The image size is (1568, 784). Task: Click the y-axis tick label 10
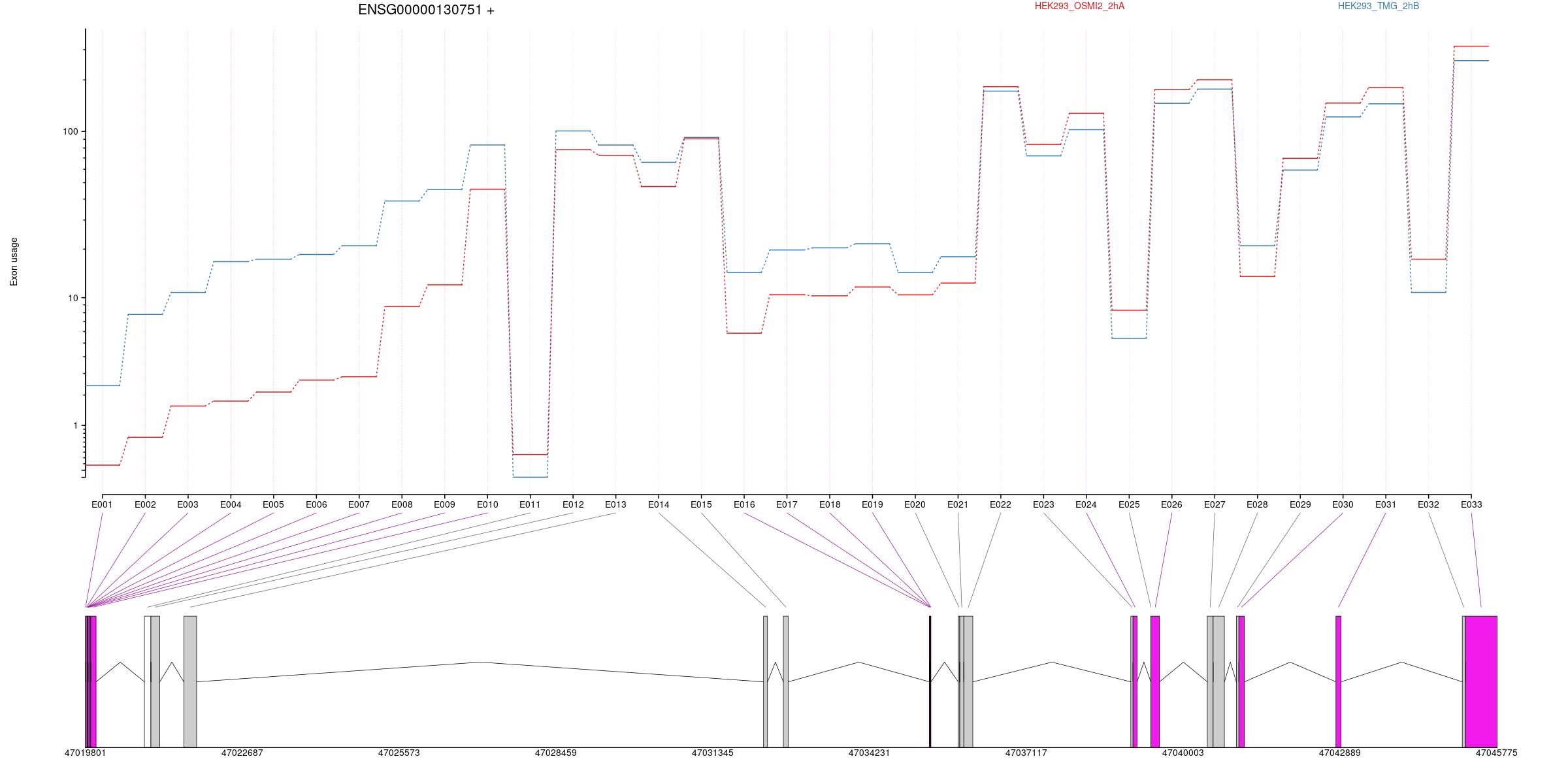[73, 298]
